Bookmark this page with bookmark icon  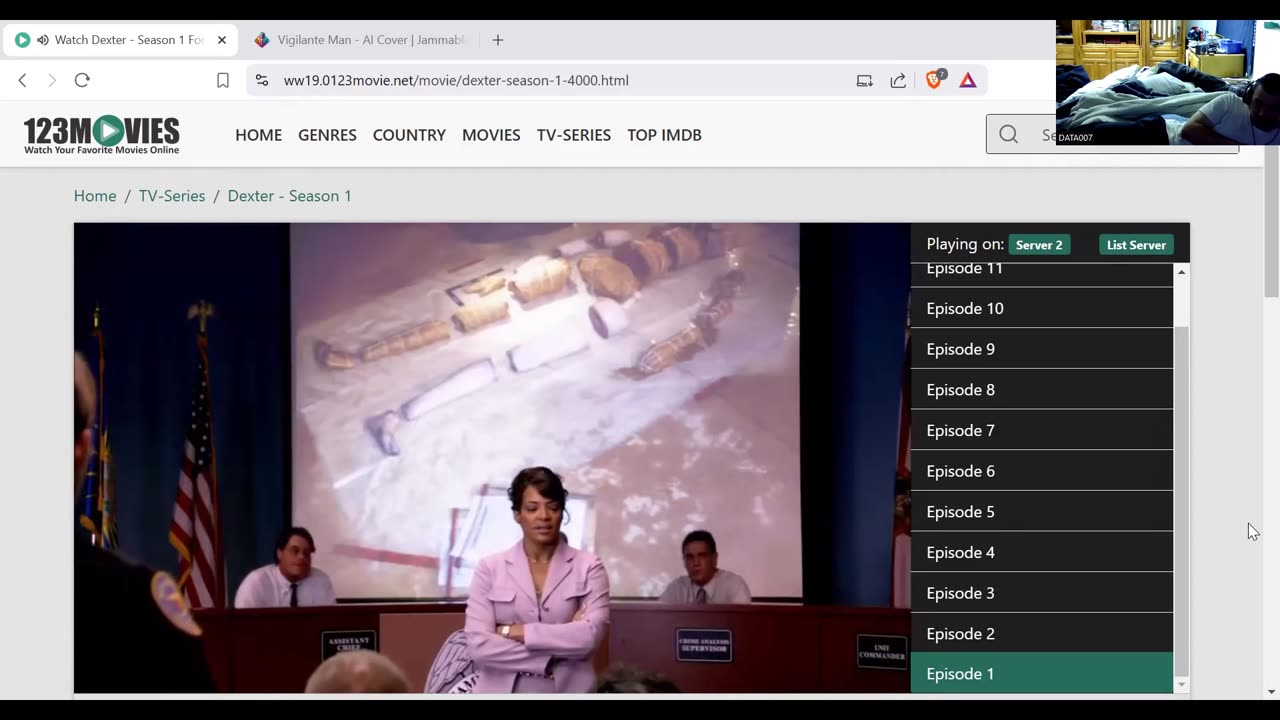223,80
